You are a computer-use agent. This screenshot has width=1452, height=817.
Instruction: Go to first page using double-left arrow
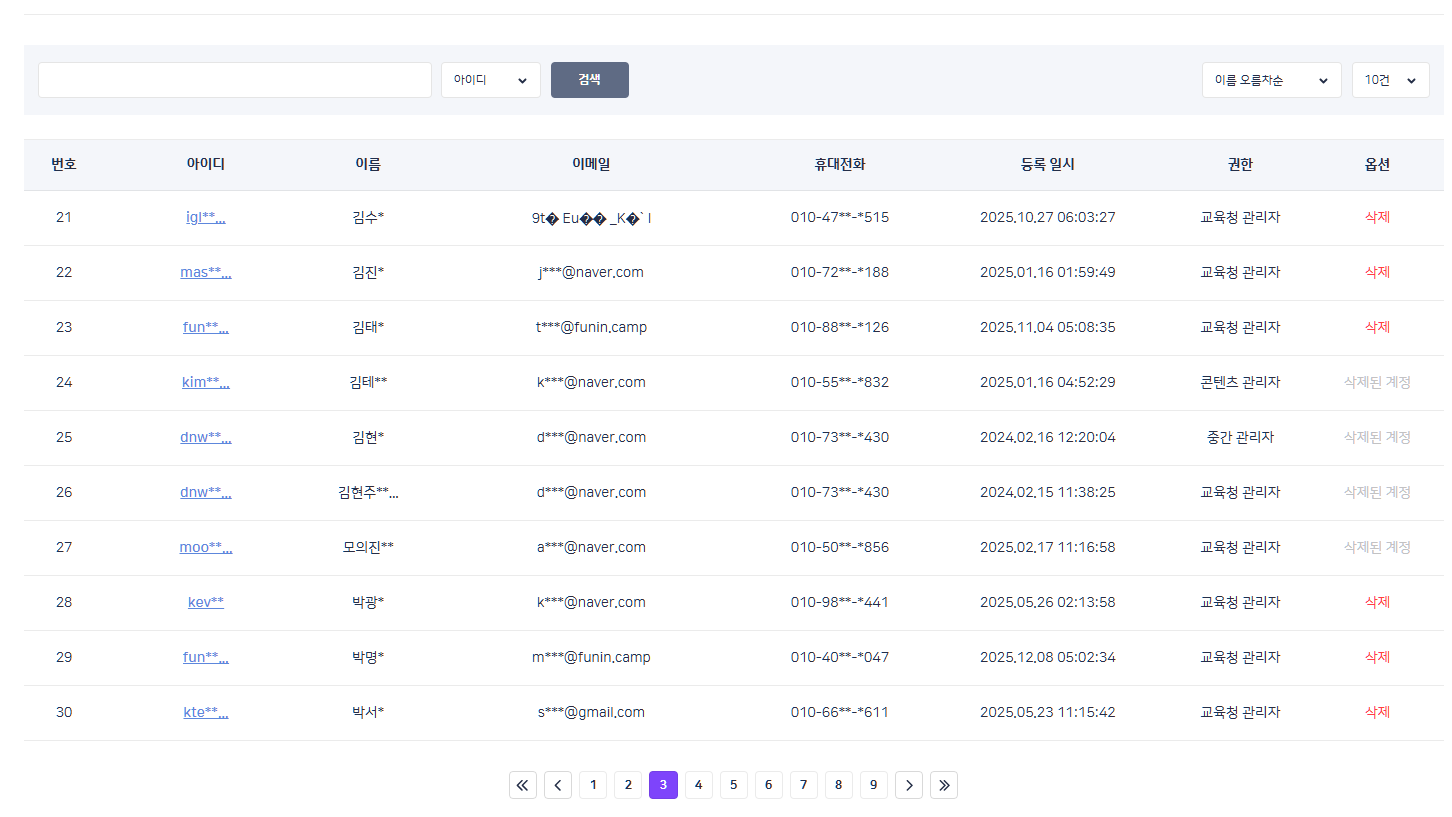pyautogui.click(x=523, y=785)
